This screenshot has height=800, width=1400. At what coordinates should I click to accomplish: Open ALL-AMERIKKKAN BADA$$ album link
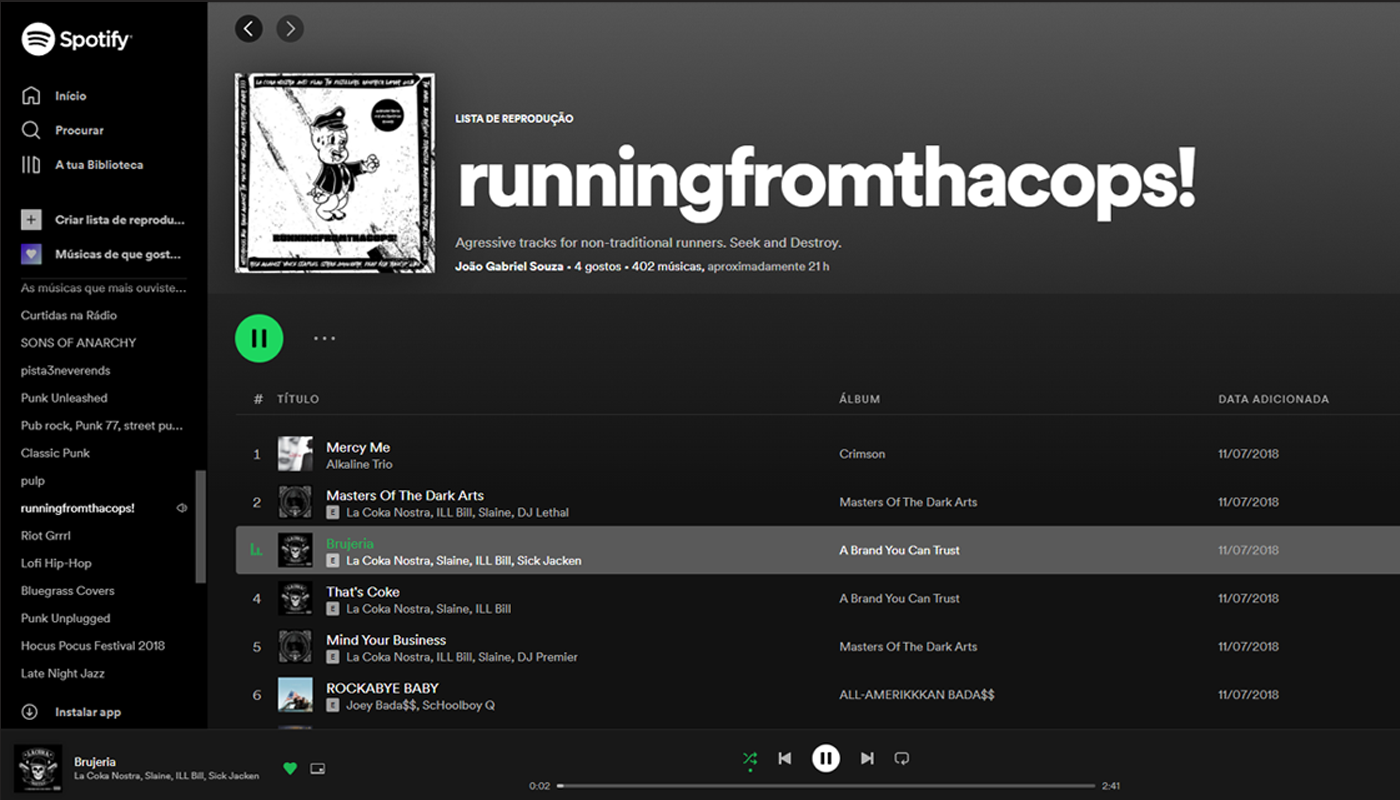coord(917,695)
